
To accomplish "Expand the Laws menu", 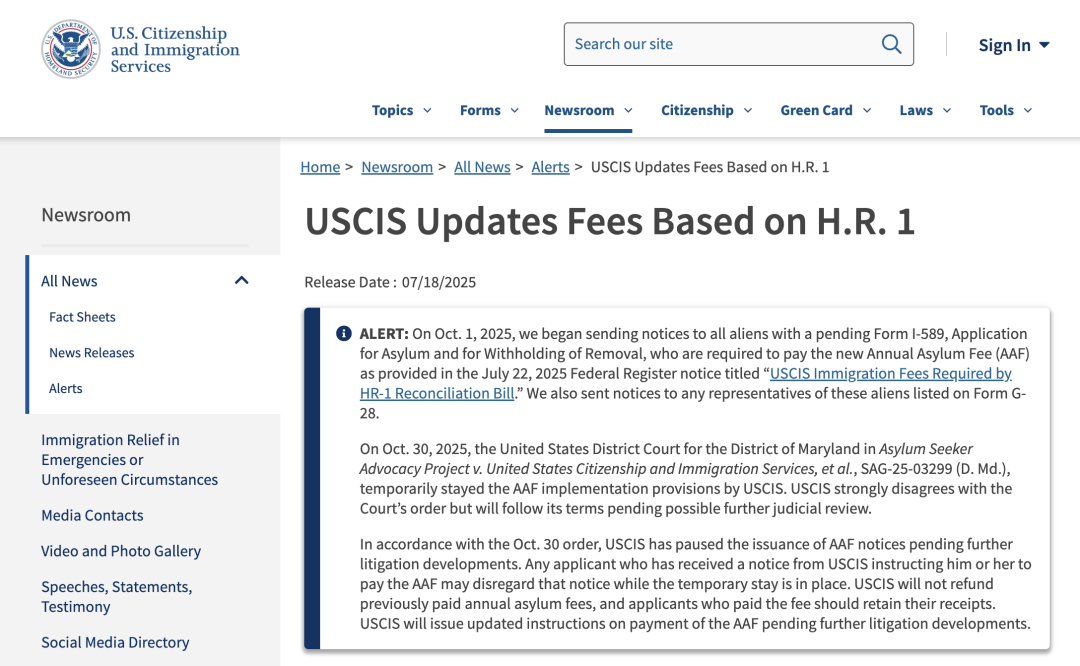I will [x=925, y=110].
